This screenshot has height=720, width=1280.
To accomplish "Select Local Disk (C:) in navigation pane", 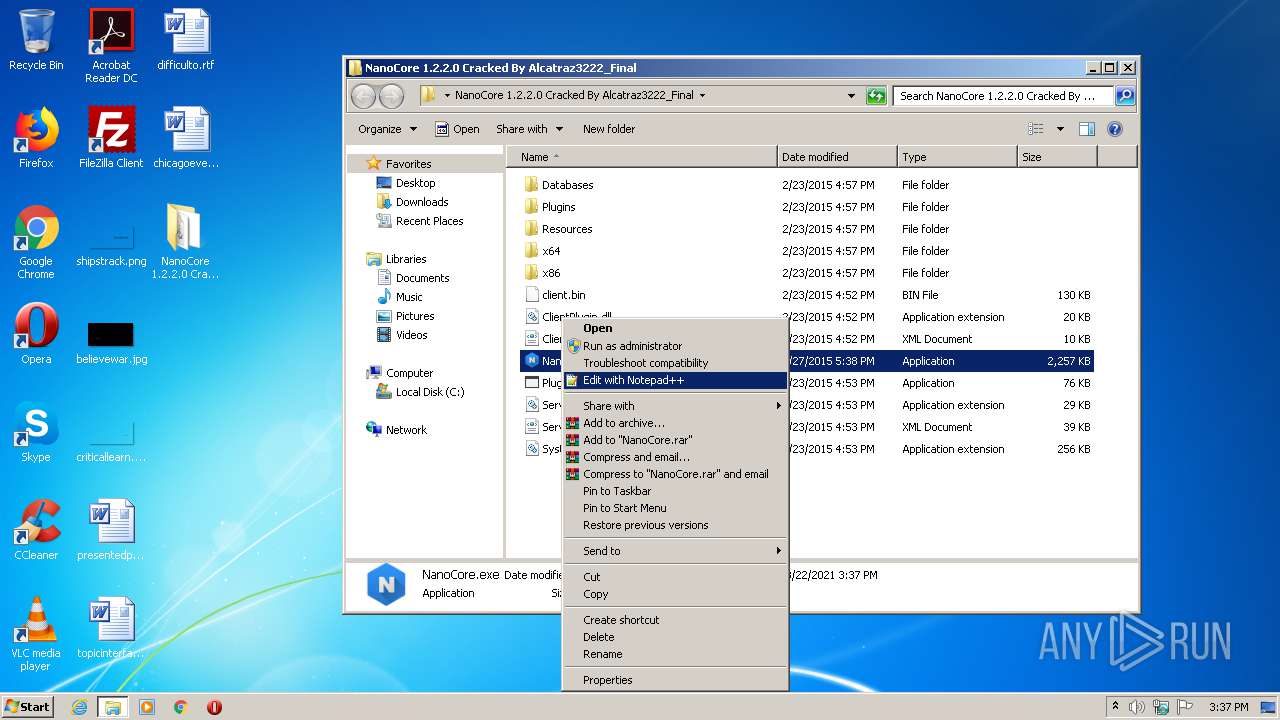I will click(x=420, y=392).
